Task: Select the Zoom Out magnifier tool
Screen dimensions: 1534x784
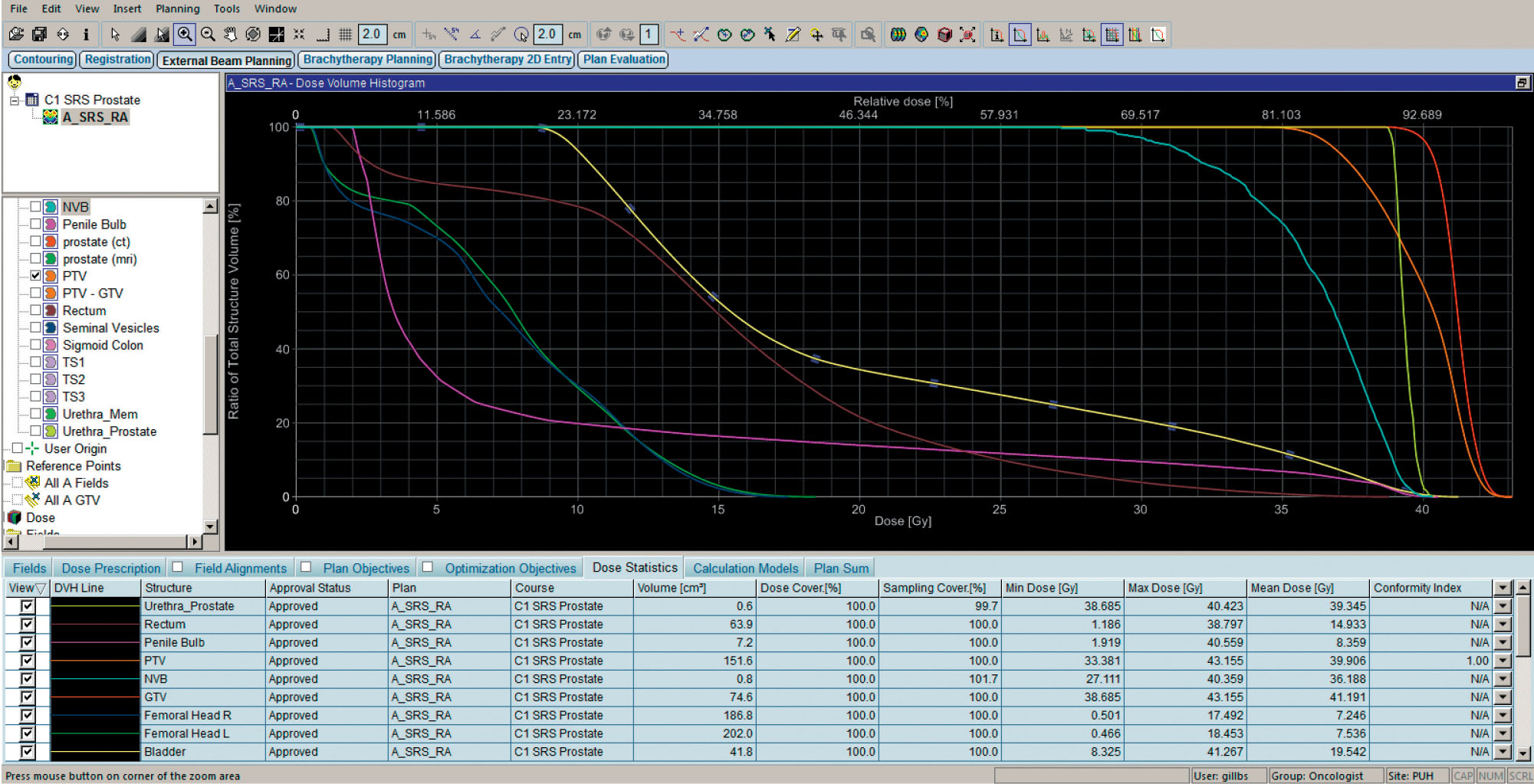Action: coord(208,34)
